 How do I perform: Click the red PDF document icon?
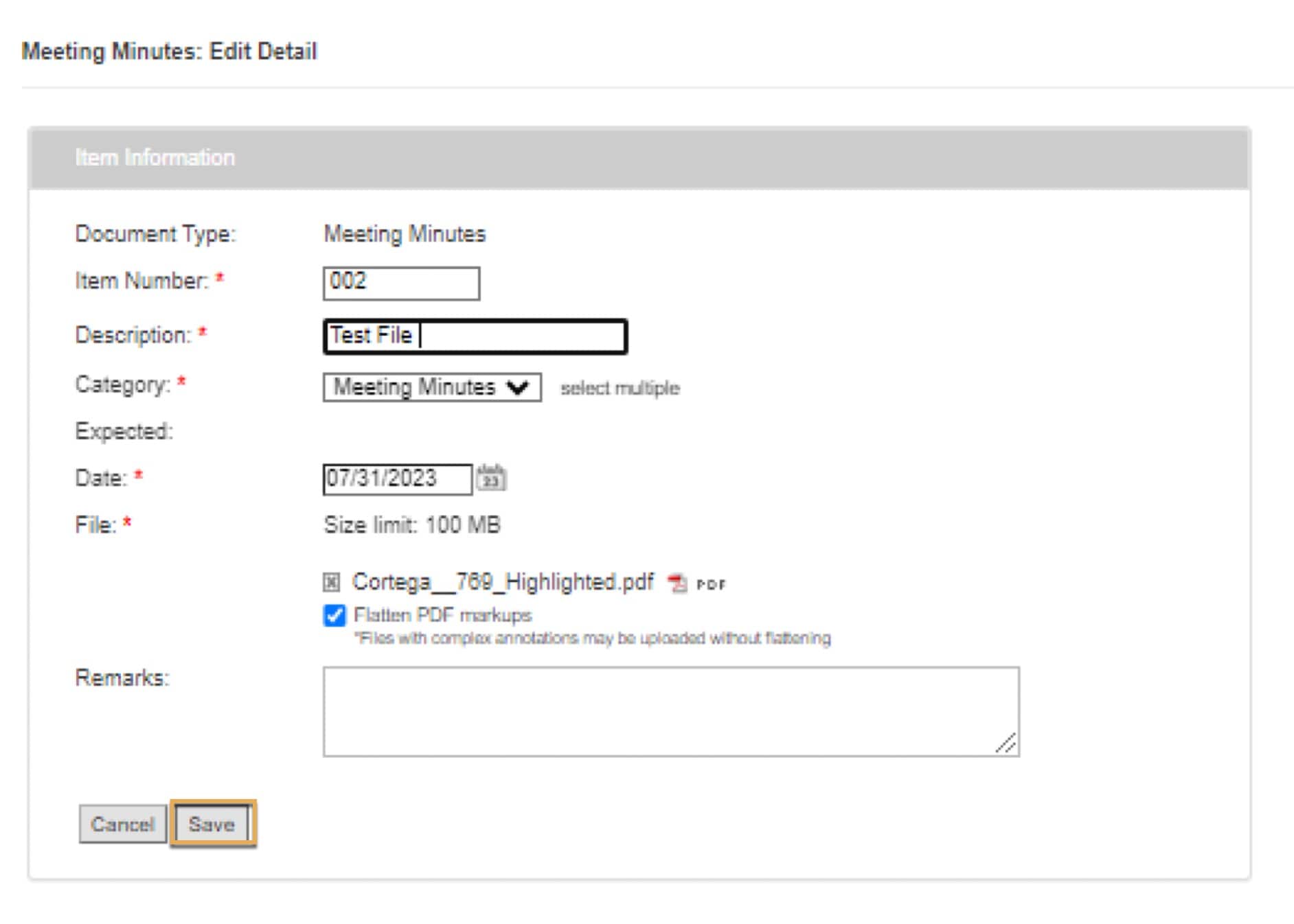tap(677, 584)
